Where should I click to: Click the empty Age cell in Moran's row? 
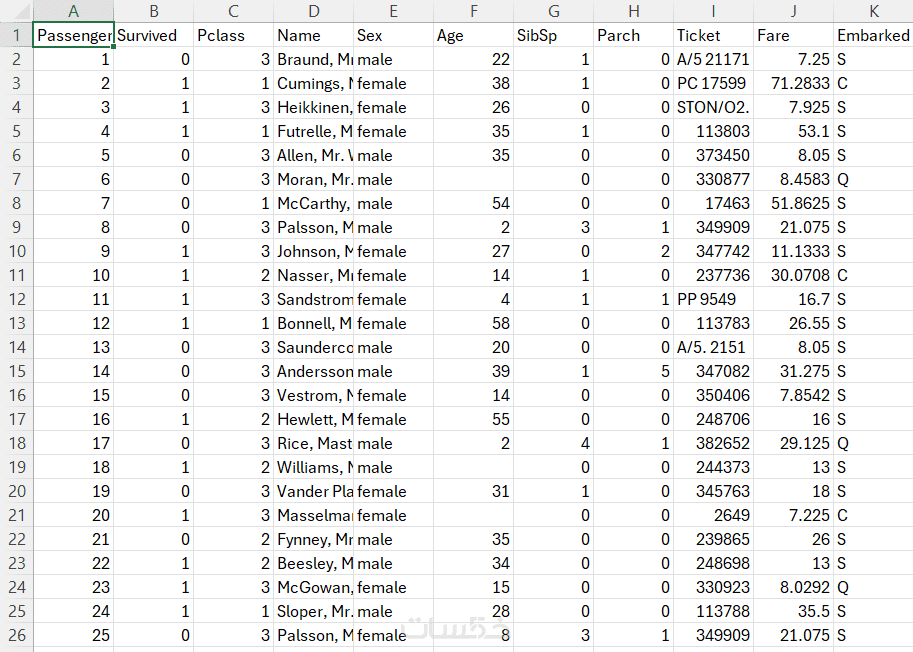[473, 180]
